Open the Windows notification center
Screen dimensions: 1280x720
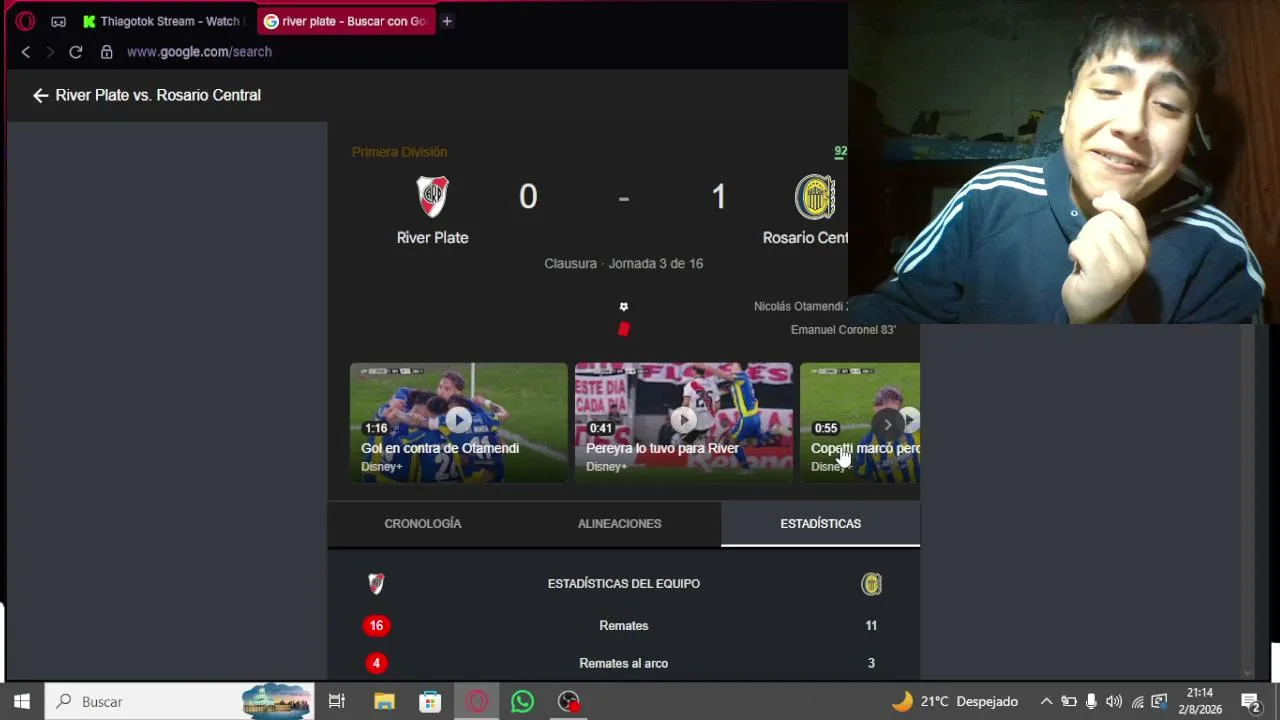1251,702
